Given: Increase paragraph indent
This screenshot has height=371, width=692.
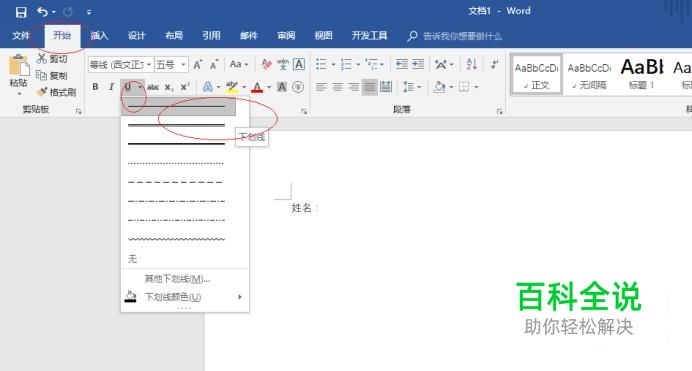Looking at the screenshot, I should 418,64.
